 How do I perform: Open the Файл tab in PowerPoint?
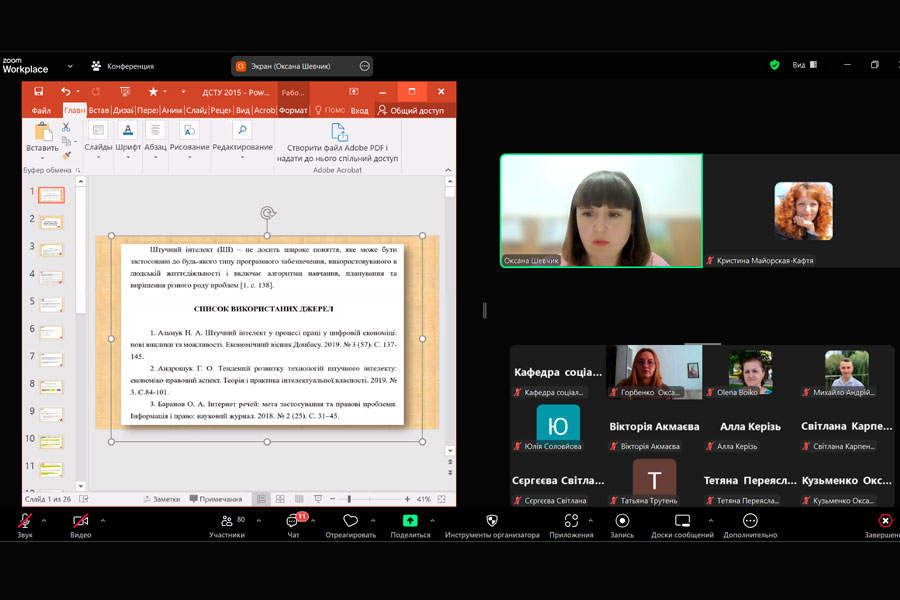point(41,111)
